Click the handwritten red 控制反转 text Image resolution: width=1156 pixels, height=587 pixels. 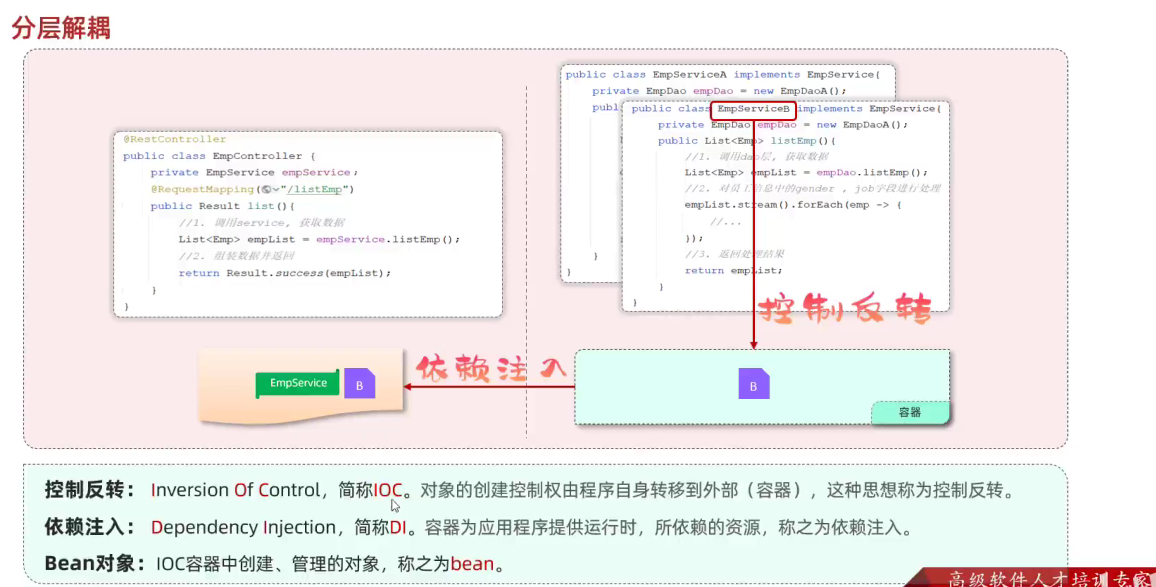point(845,308)
